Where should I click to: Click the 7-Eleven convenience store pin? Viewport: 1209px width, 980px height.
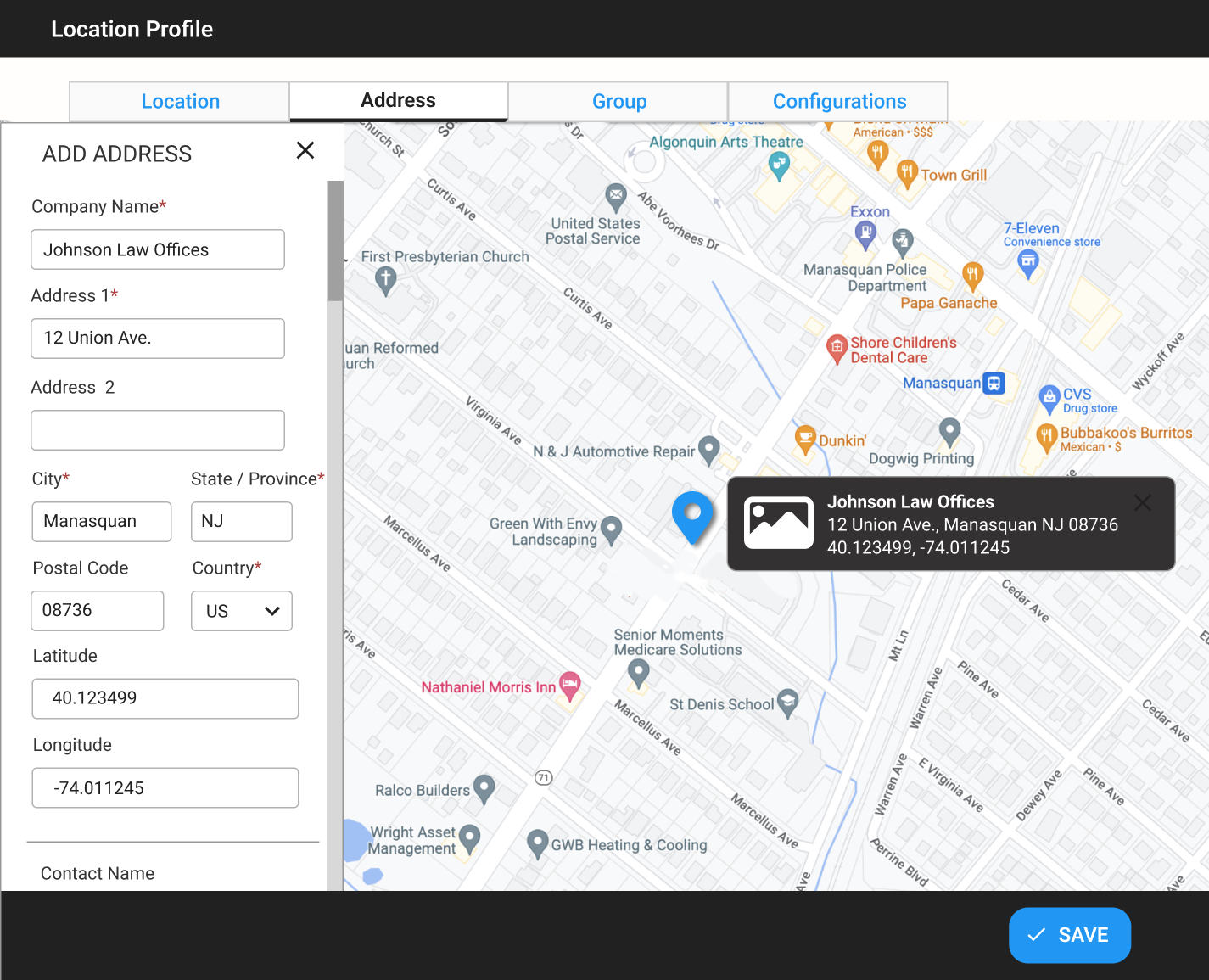click(x=1028, y=264)
